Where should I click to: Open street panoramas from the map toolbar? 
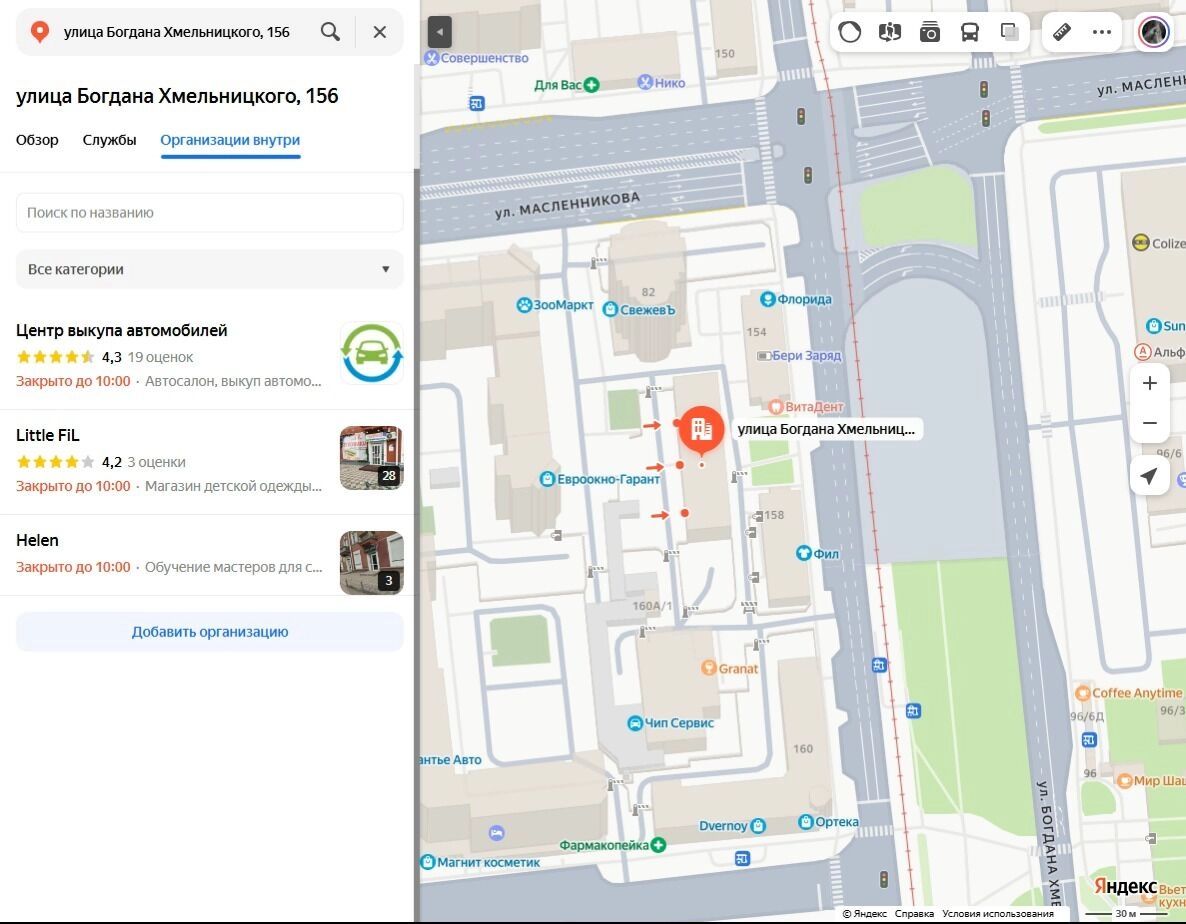point(890,32)
